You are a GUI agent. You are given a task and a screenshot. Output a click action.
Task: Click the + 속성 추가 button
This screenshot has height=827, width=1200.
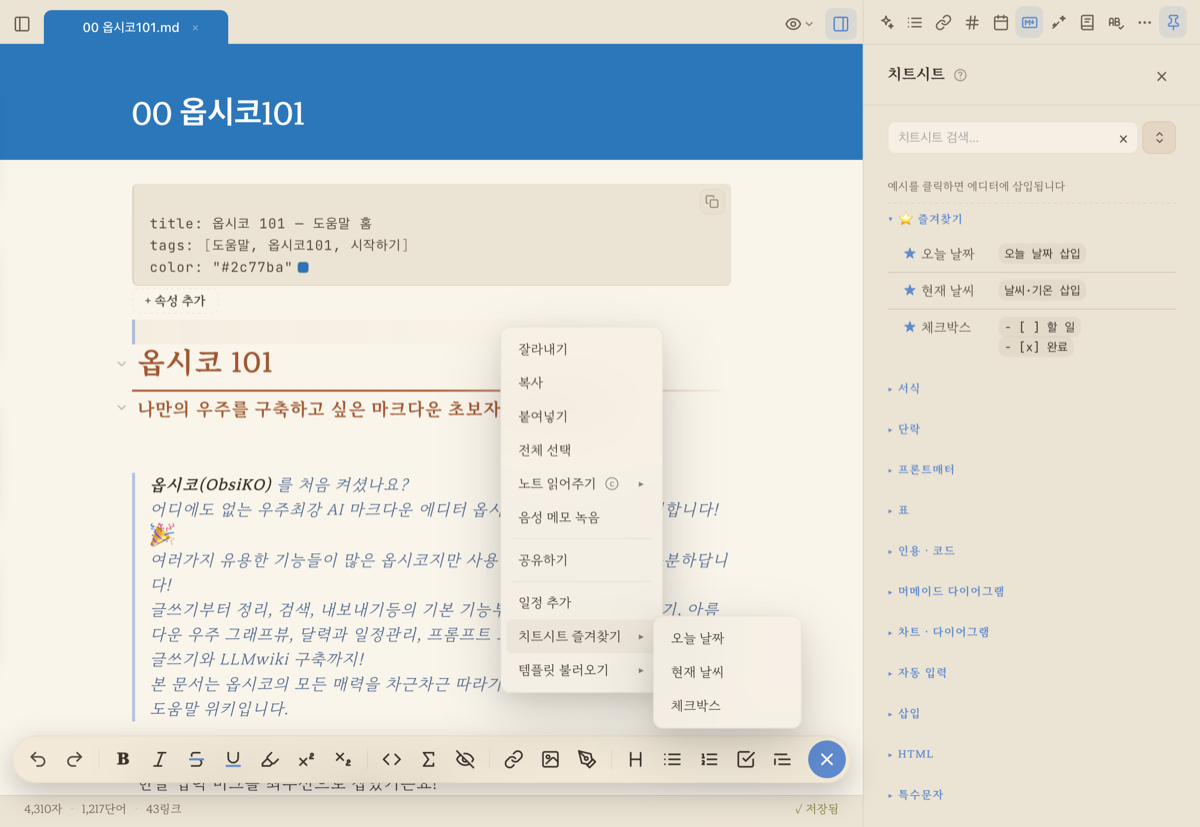175,301
